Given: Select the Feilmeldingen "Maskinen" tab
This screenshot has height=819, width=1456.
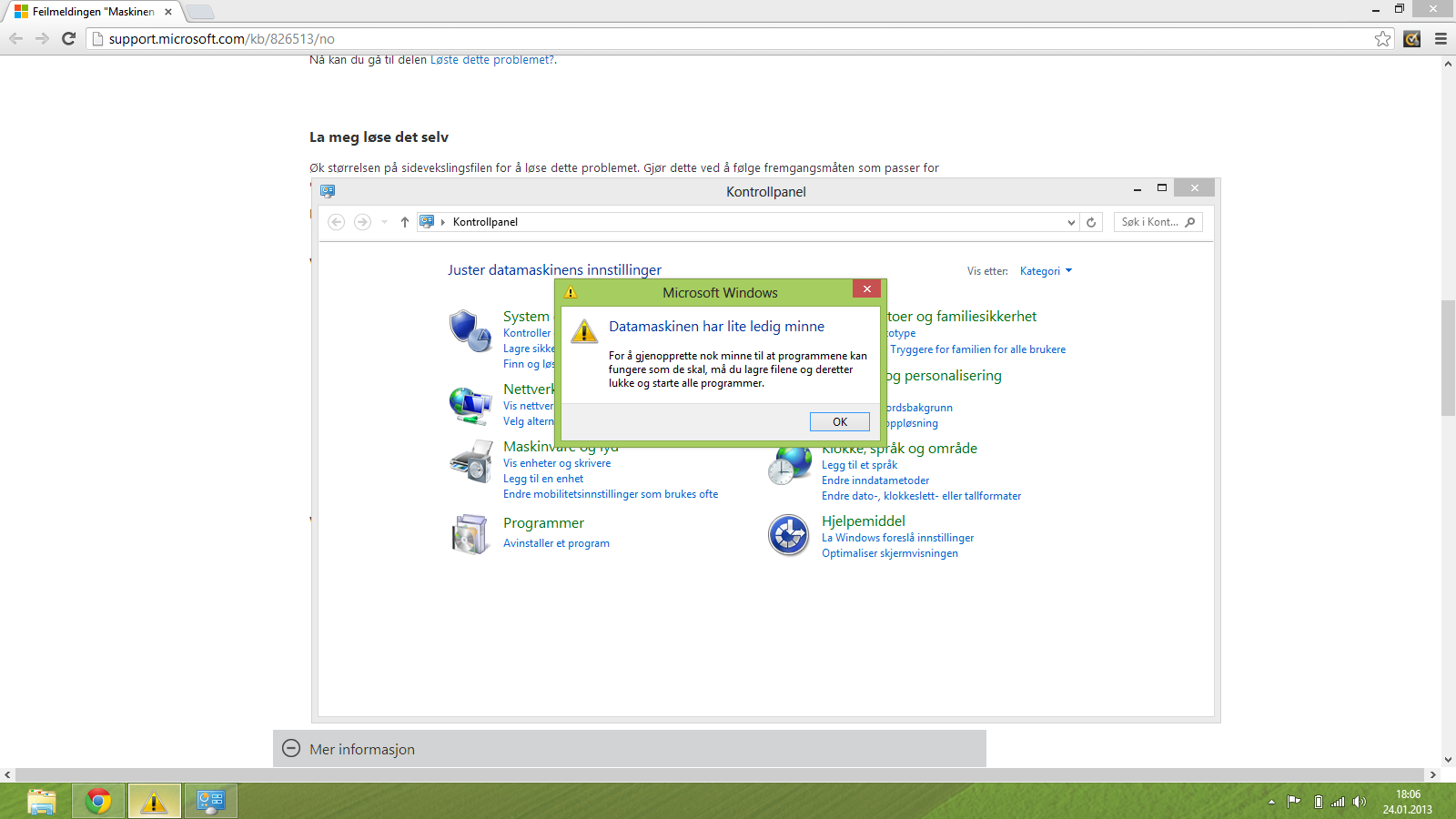Looking at the screenshot, I should (91, 12).
